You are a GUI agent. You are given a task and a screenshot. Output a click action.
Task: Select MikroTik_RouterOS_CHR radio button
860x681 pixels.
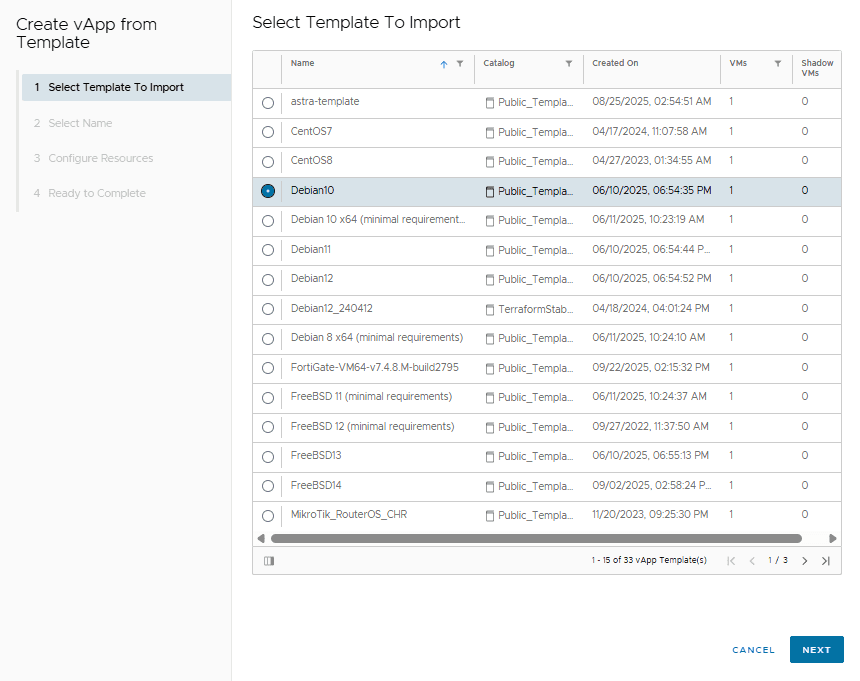tap(268, 516)
